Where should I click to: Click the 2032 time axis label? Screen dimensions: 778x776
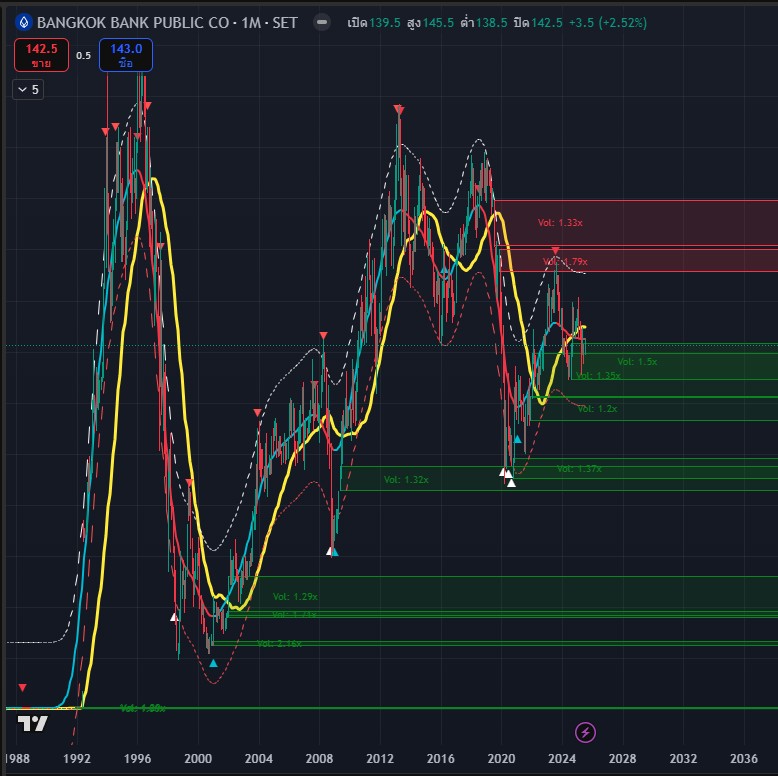click(x=683, y=759)
